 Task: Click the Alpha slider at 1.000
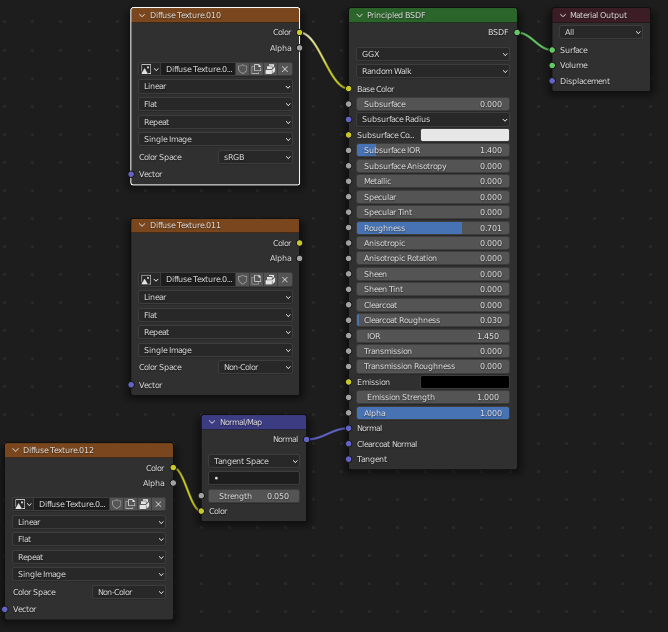[433, 413]
